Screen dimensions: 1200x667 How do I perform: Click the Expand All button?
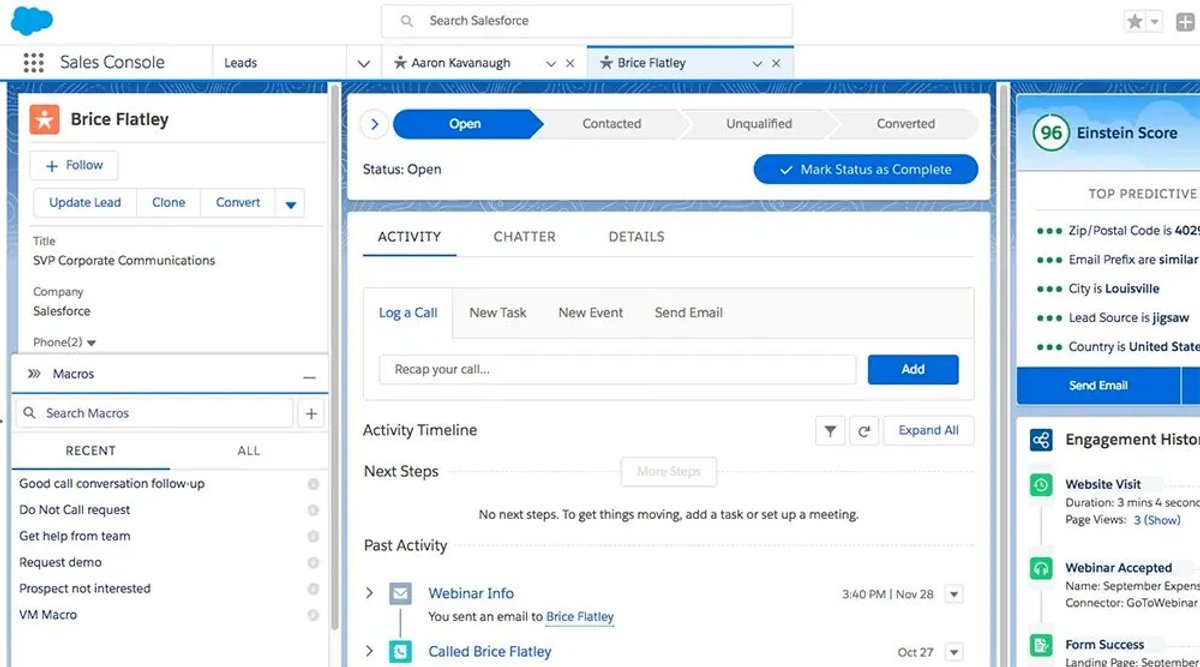tap(928, 431)
